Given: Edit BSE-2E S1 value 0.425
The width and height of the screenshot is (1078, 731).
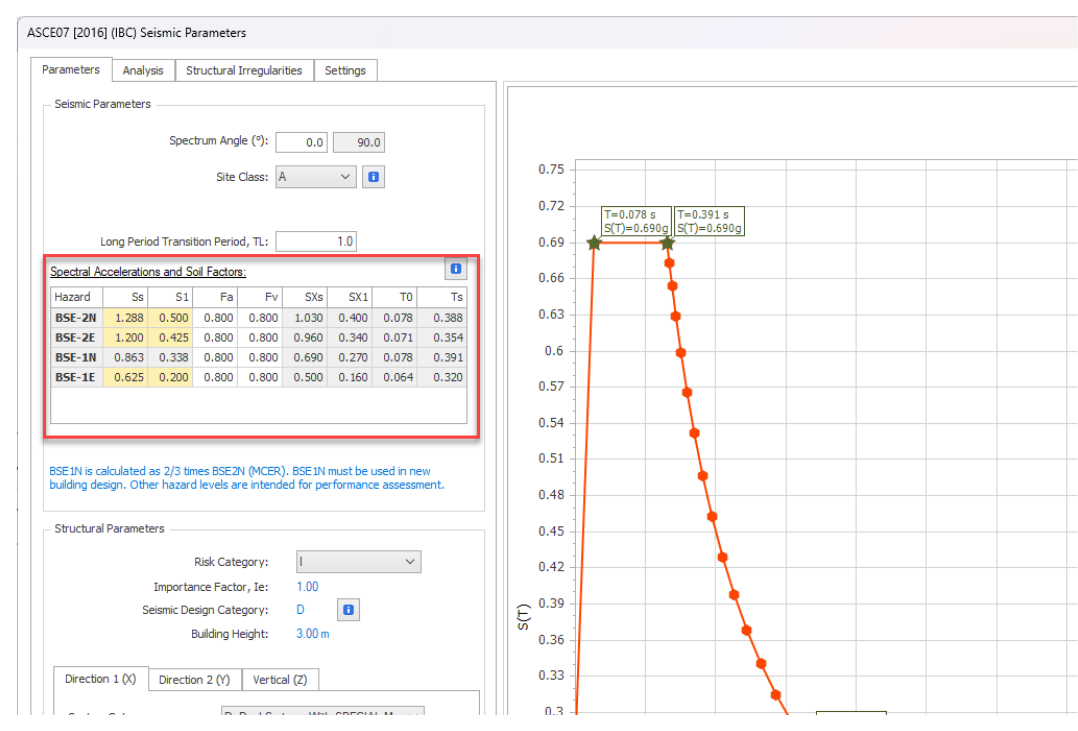Looking at the screenshot, I should pos(170,338).
